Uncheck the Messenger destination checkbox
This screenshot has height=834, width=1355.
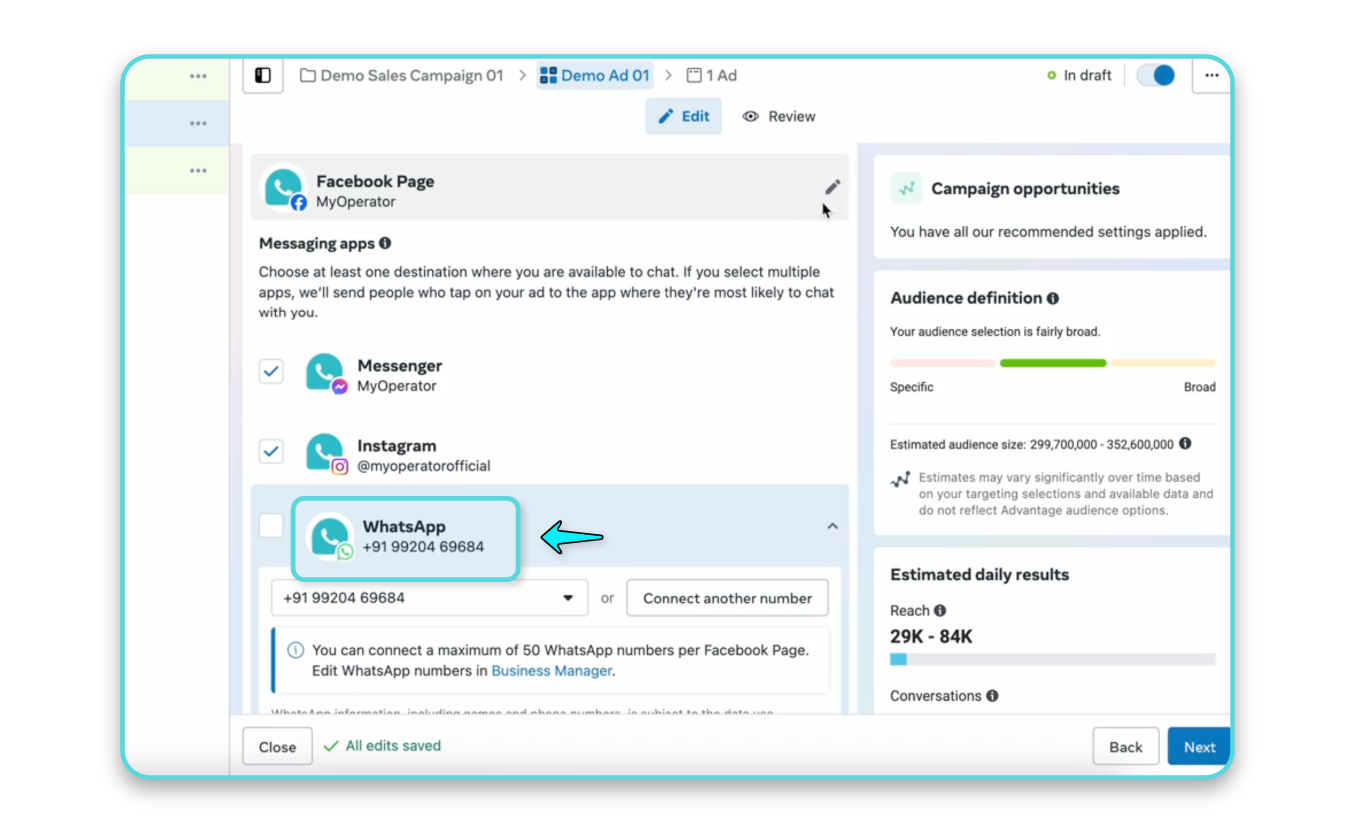[271, 371]
